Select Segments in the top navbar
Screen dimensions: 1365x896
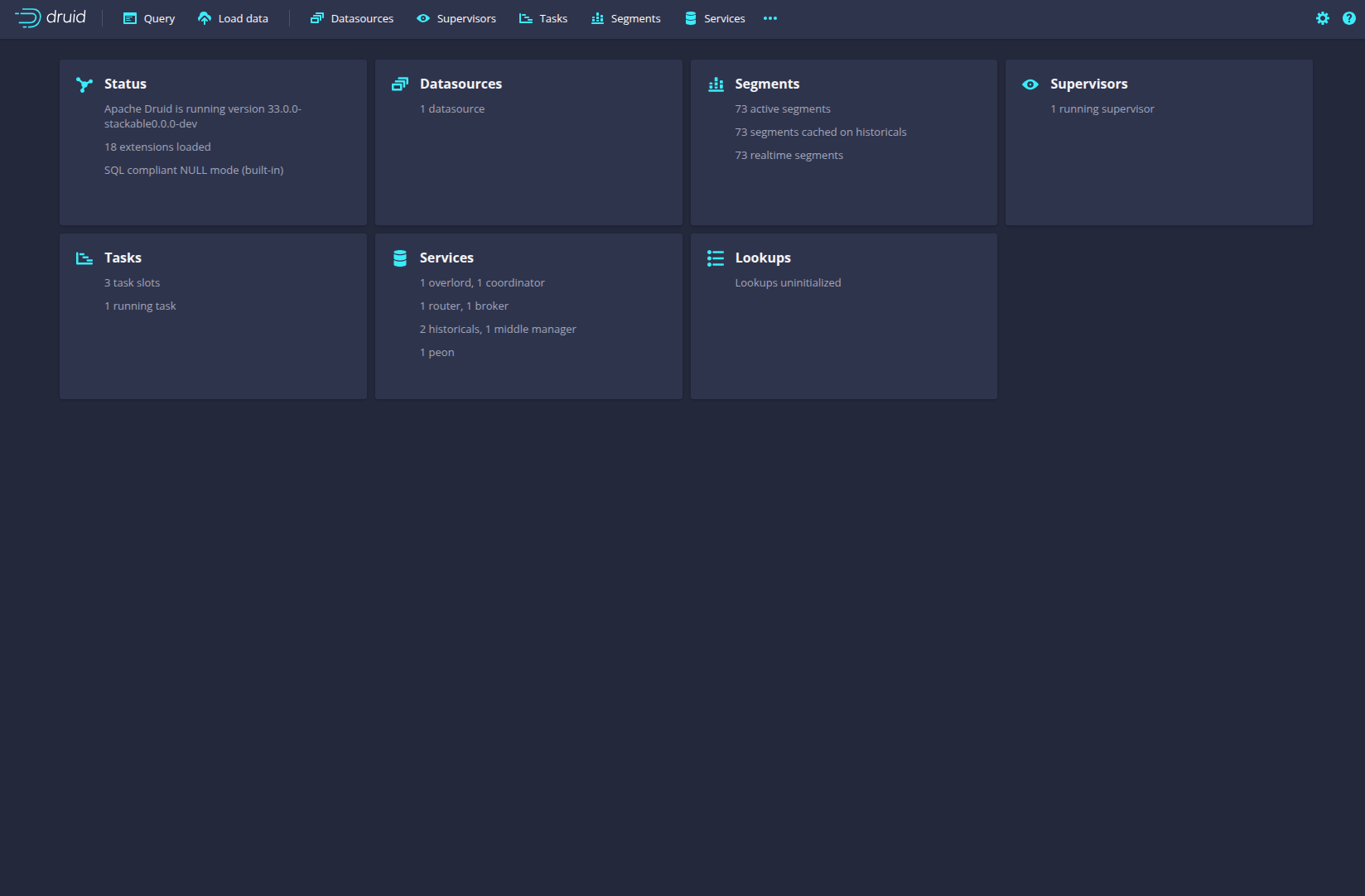(x=626, y=18)
